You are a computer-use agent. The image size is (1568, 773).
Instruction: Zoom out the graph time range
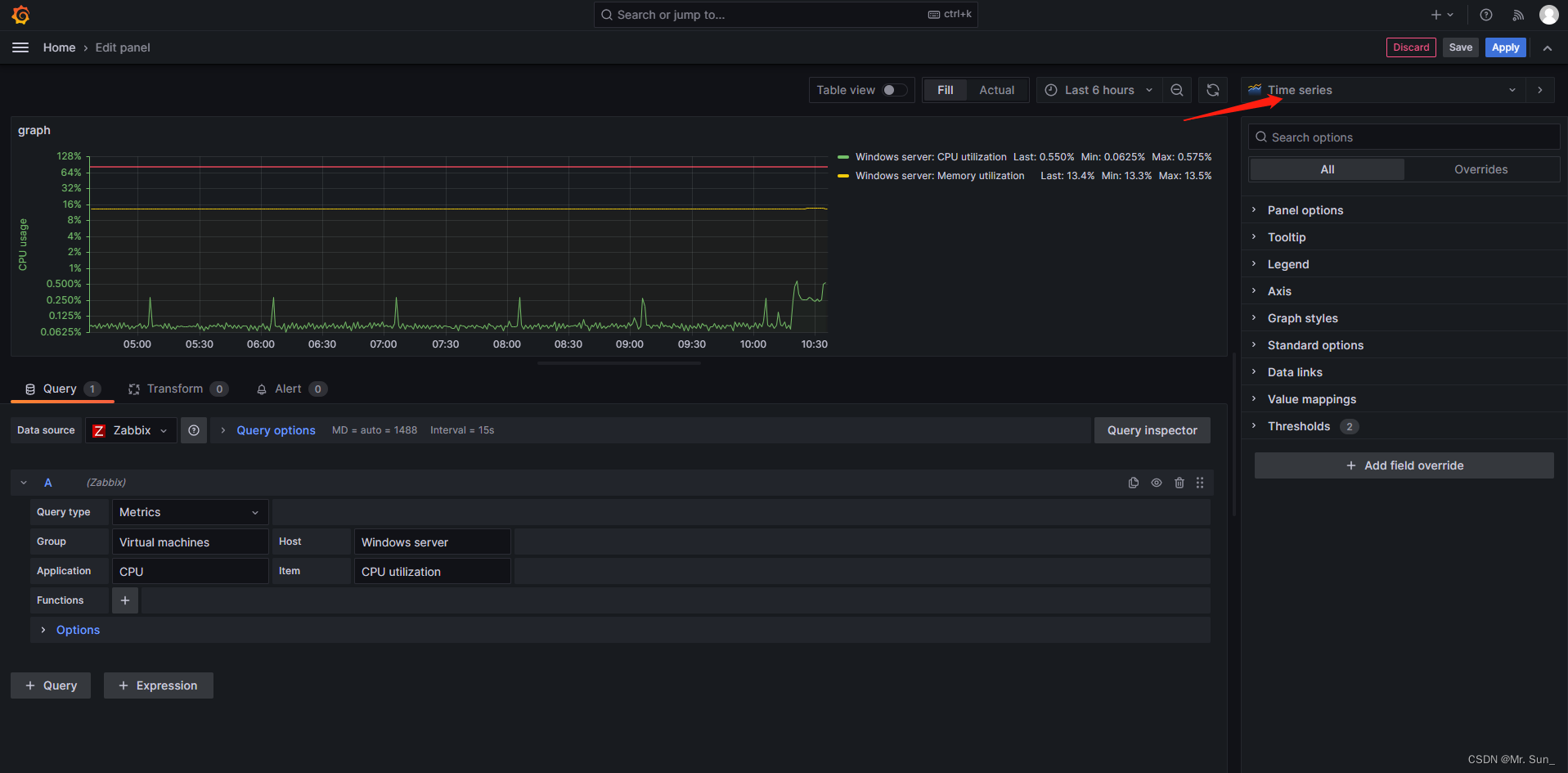(x=1177, y=90)
